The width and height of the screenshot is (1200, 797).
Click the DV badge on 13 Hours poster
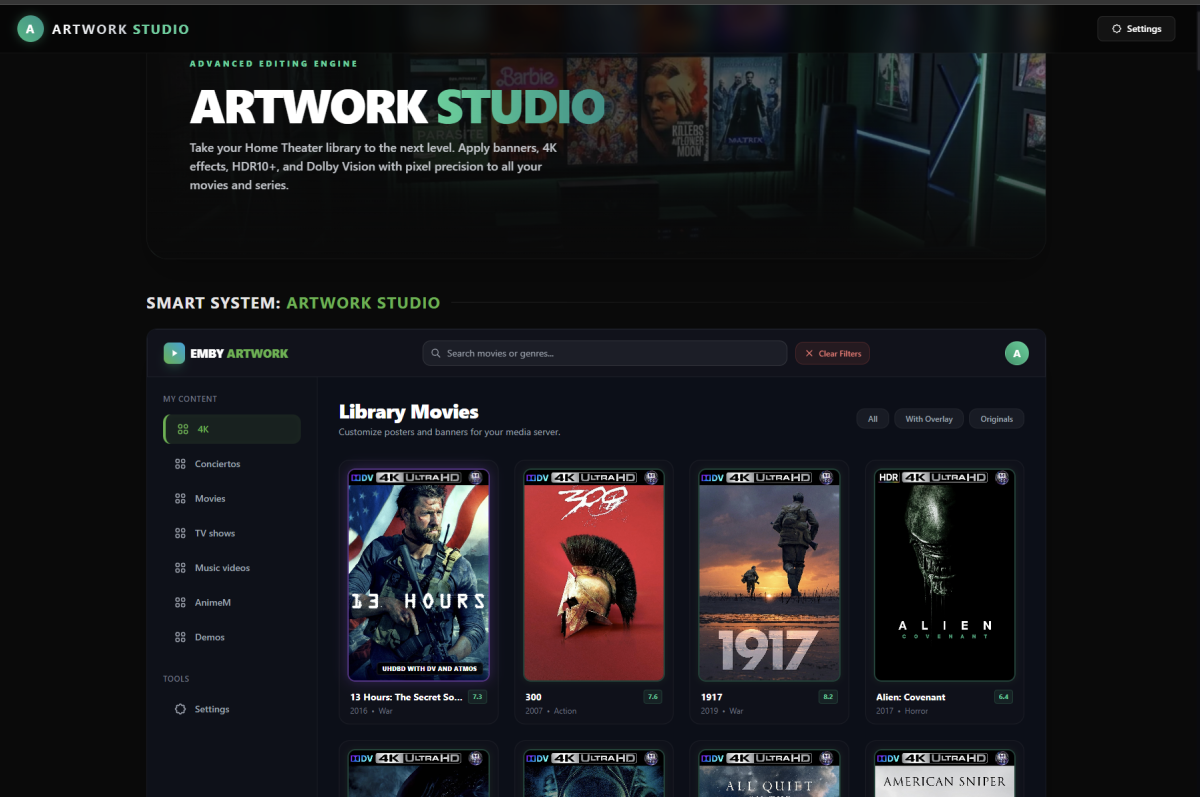coord(363,478)
